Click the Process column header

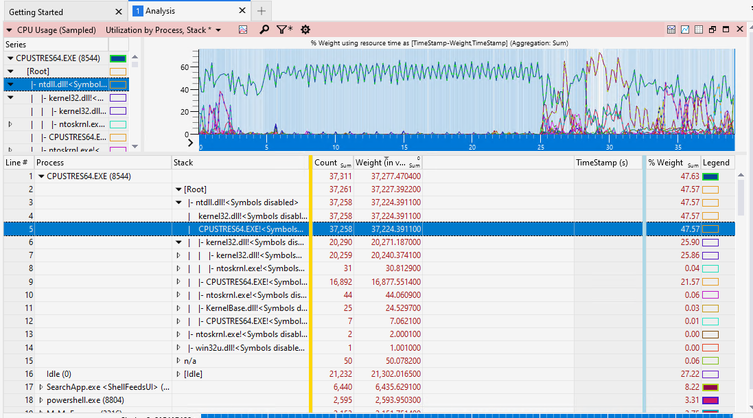(x=102, y=162)
